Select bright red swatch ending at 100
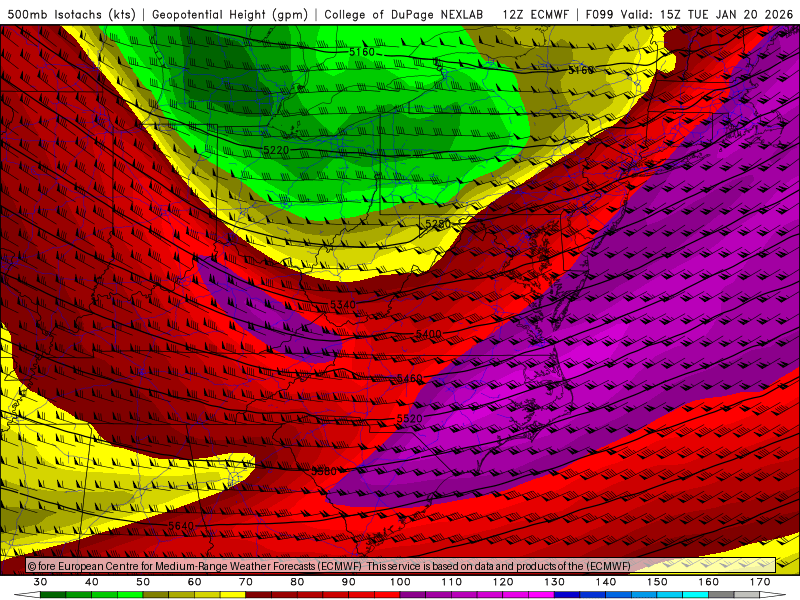Screen dimensions: 800x600 click(387, 594)
